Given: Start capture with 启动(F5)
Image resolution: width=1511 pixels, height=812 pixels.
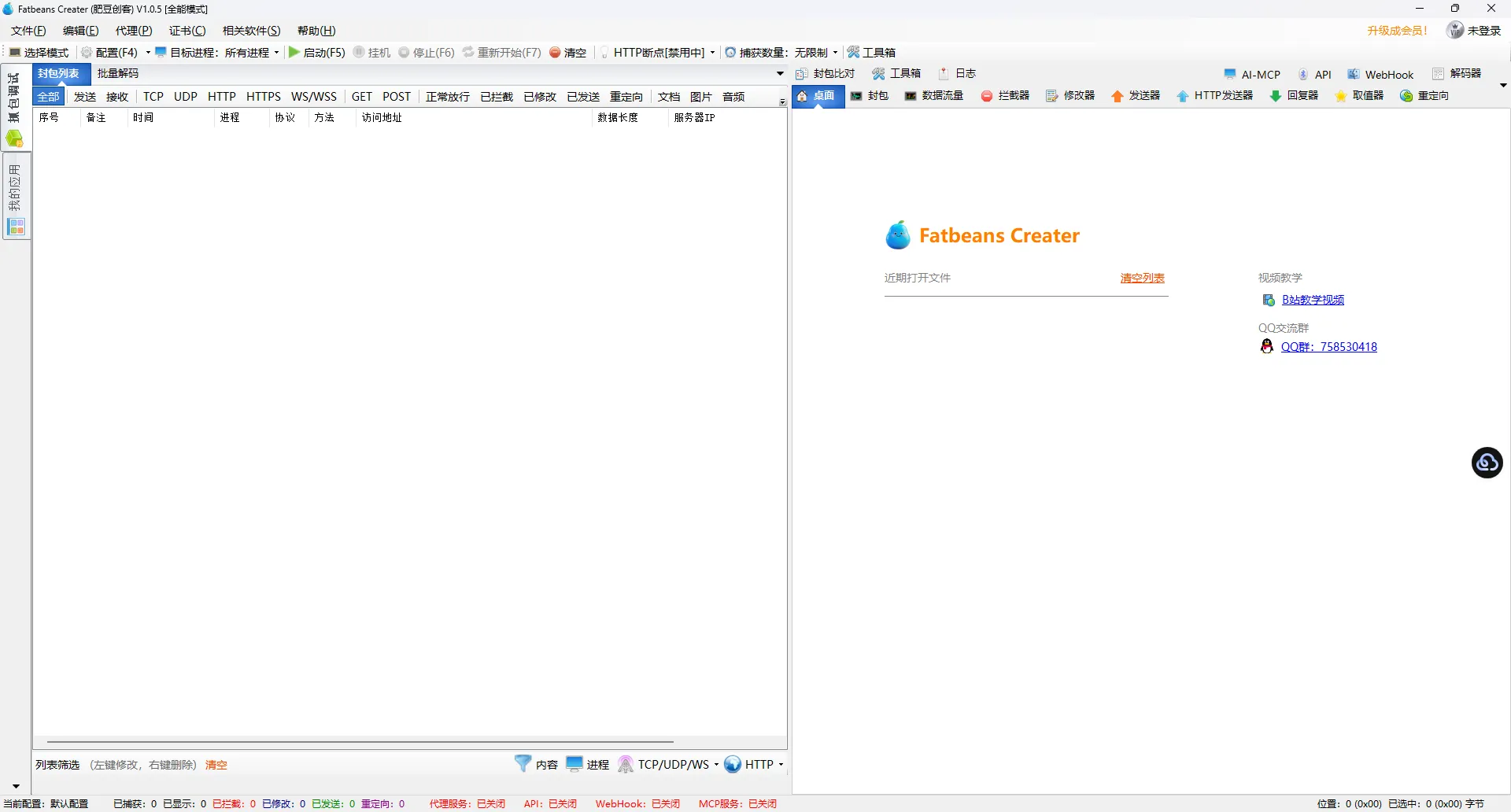Looking at the screenshot, I should tap(316, 53).
